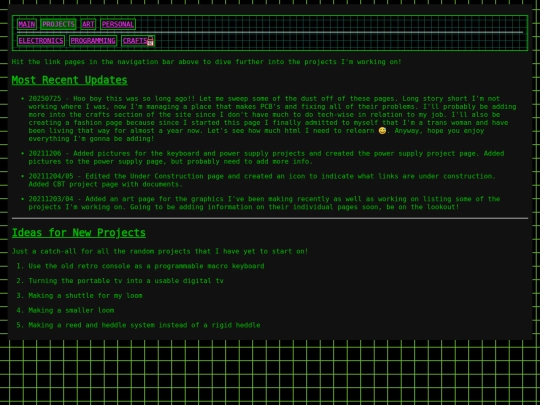Select the 20211204/05 update entry text
This screenshot has width=540, height=405.
coord(262,180)
